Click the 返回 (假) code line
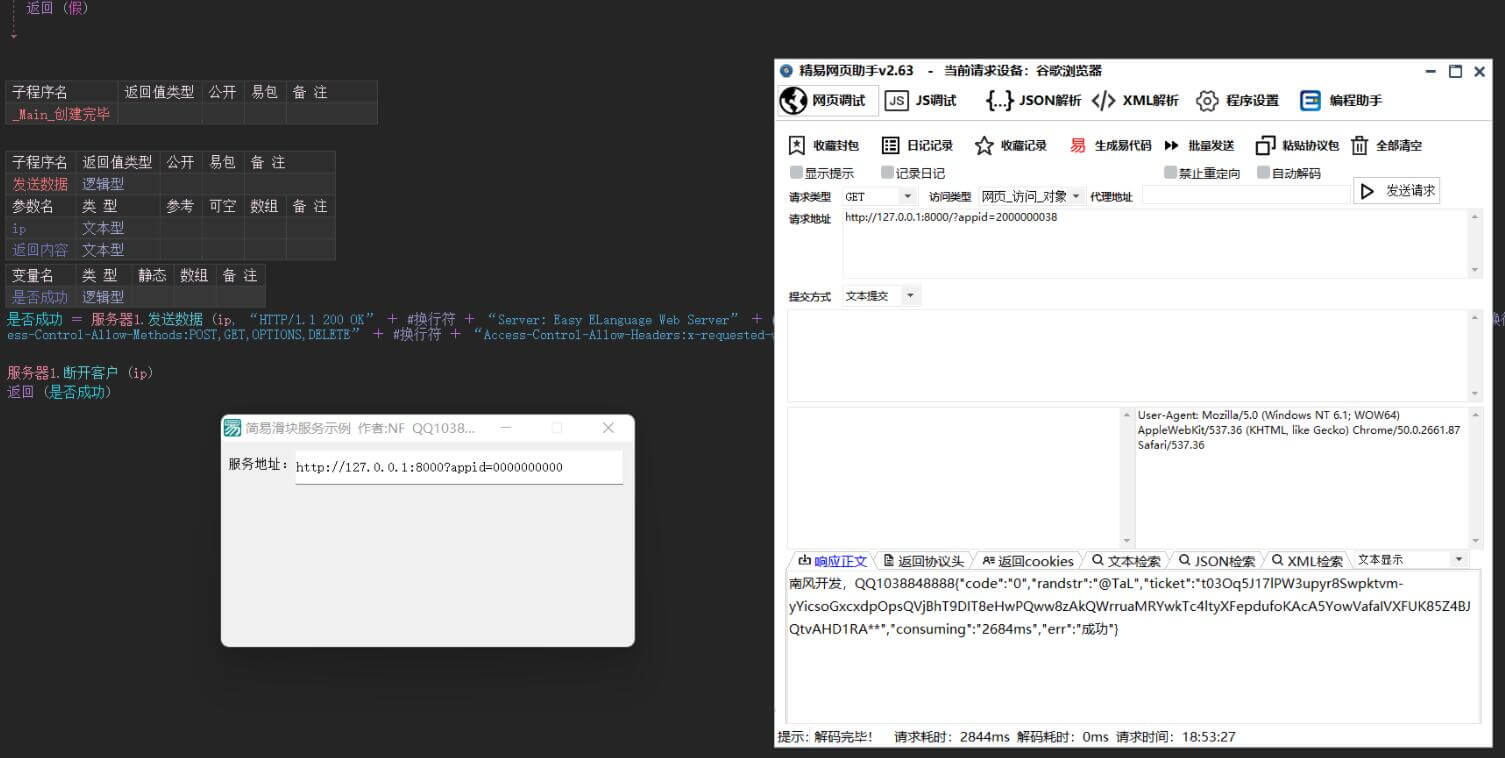The image size is (1505, 758). (57, 8)
